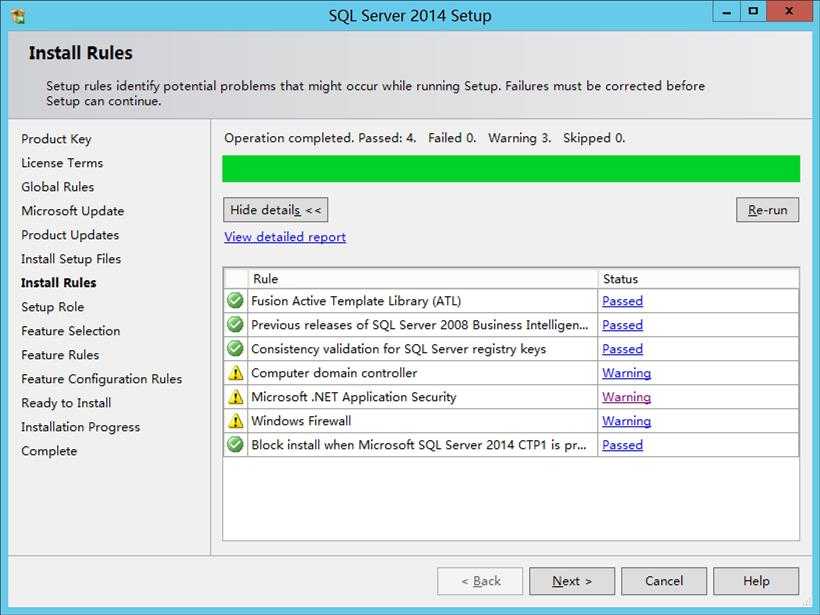Select Microsoft Update step in sidebar
This screenshot has width=820, height=615.
click(x=73, y=211)
